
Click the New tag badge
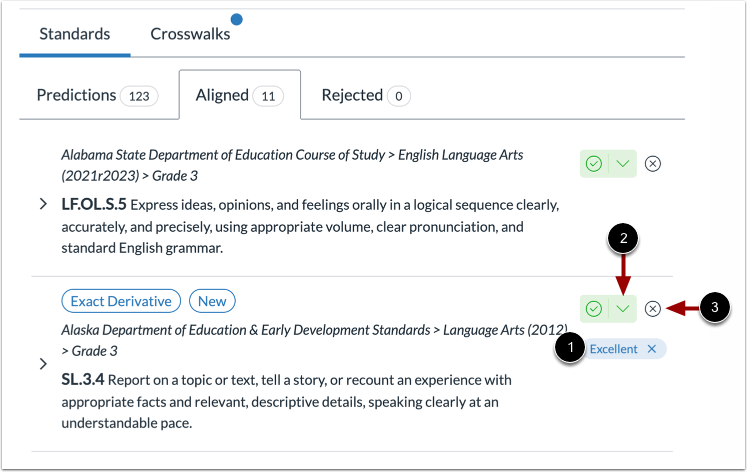tap(212, 300)
